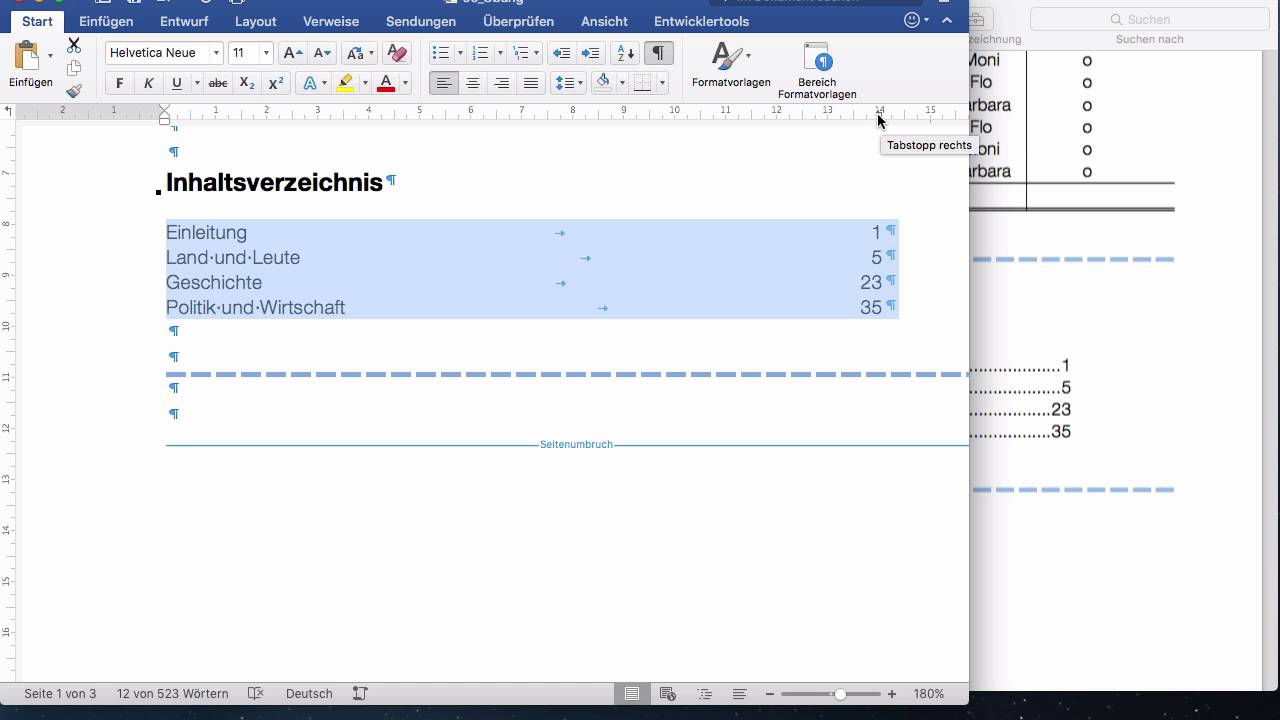Open the line spacing dropdown
The height and width of the screenshot is (720, 1280).
point(569,83)
